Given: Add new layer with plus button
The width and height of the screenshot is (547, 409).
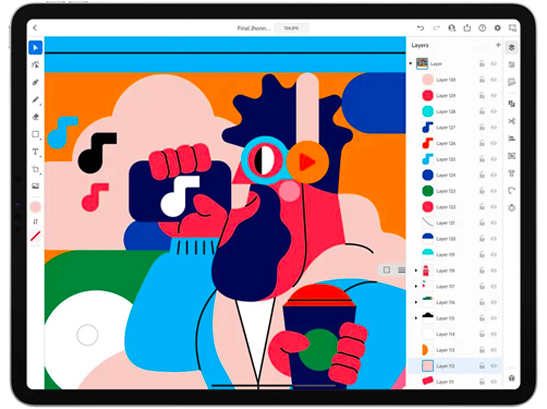Looking at the screenshot, I should pos(498,45).
